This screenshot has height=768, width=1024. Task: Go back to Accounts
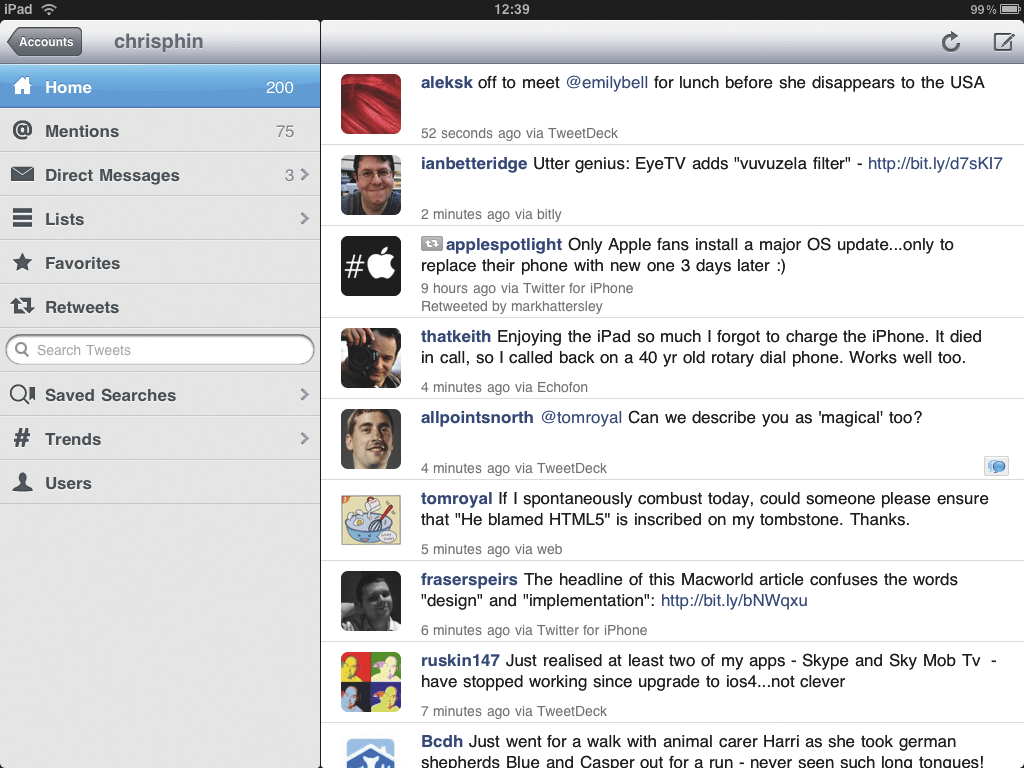(x=44, y=42)
